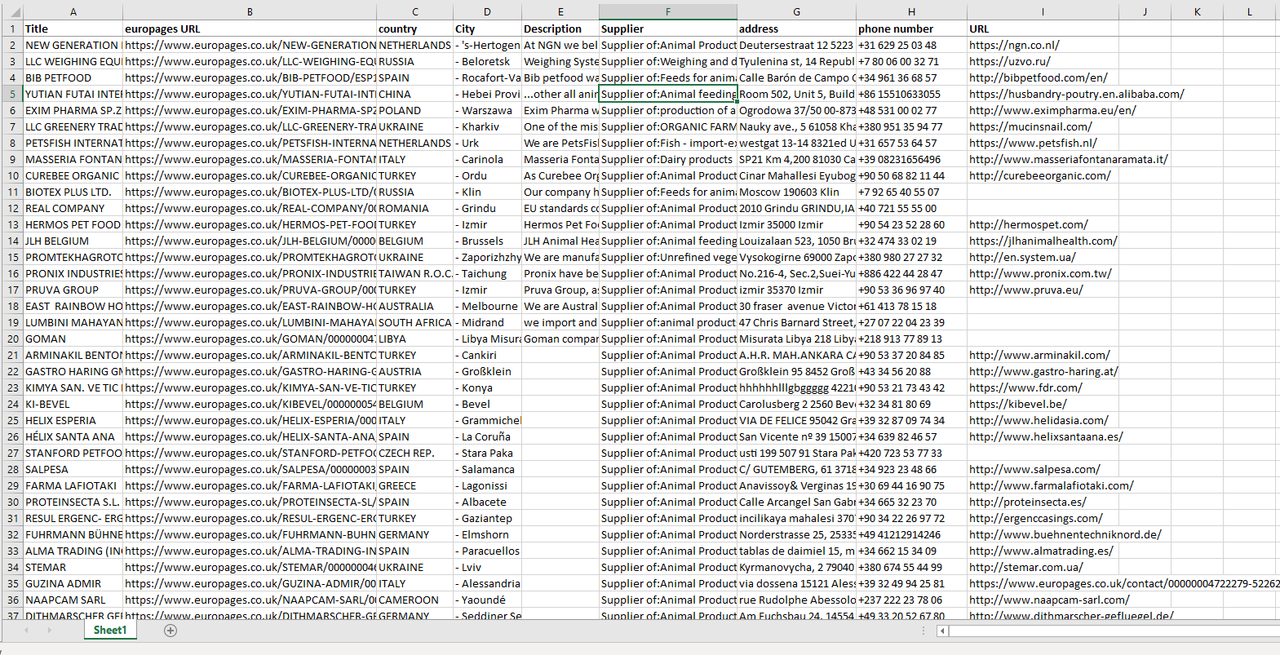
Task: Select row 20 header
Action: pyautogui.click(x=11, y=339)
